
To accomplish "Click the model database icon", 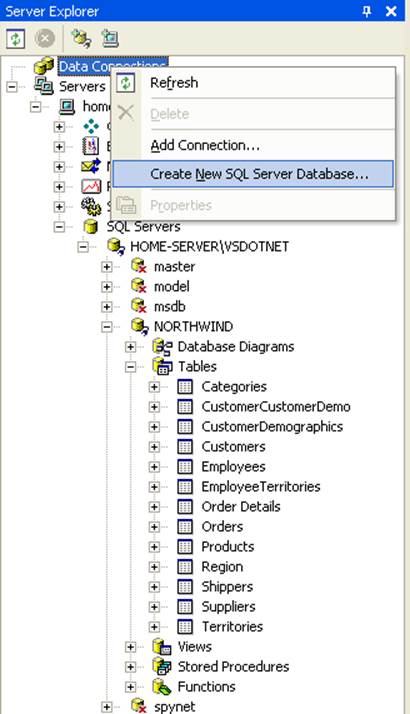I will 138,286.
